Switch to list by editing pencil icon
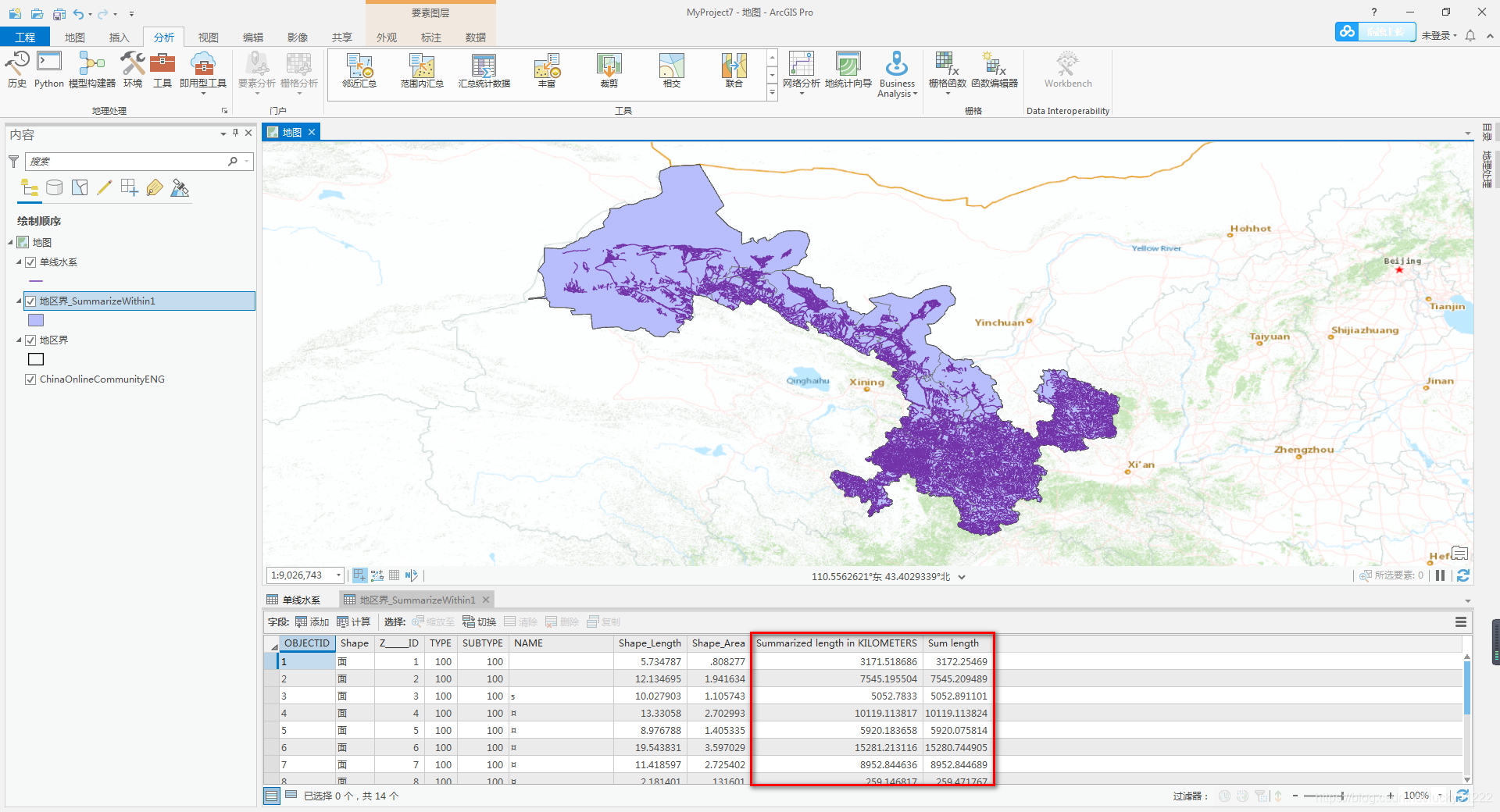 point(105,187)
